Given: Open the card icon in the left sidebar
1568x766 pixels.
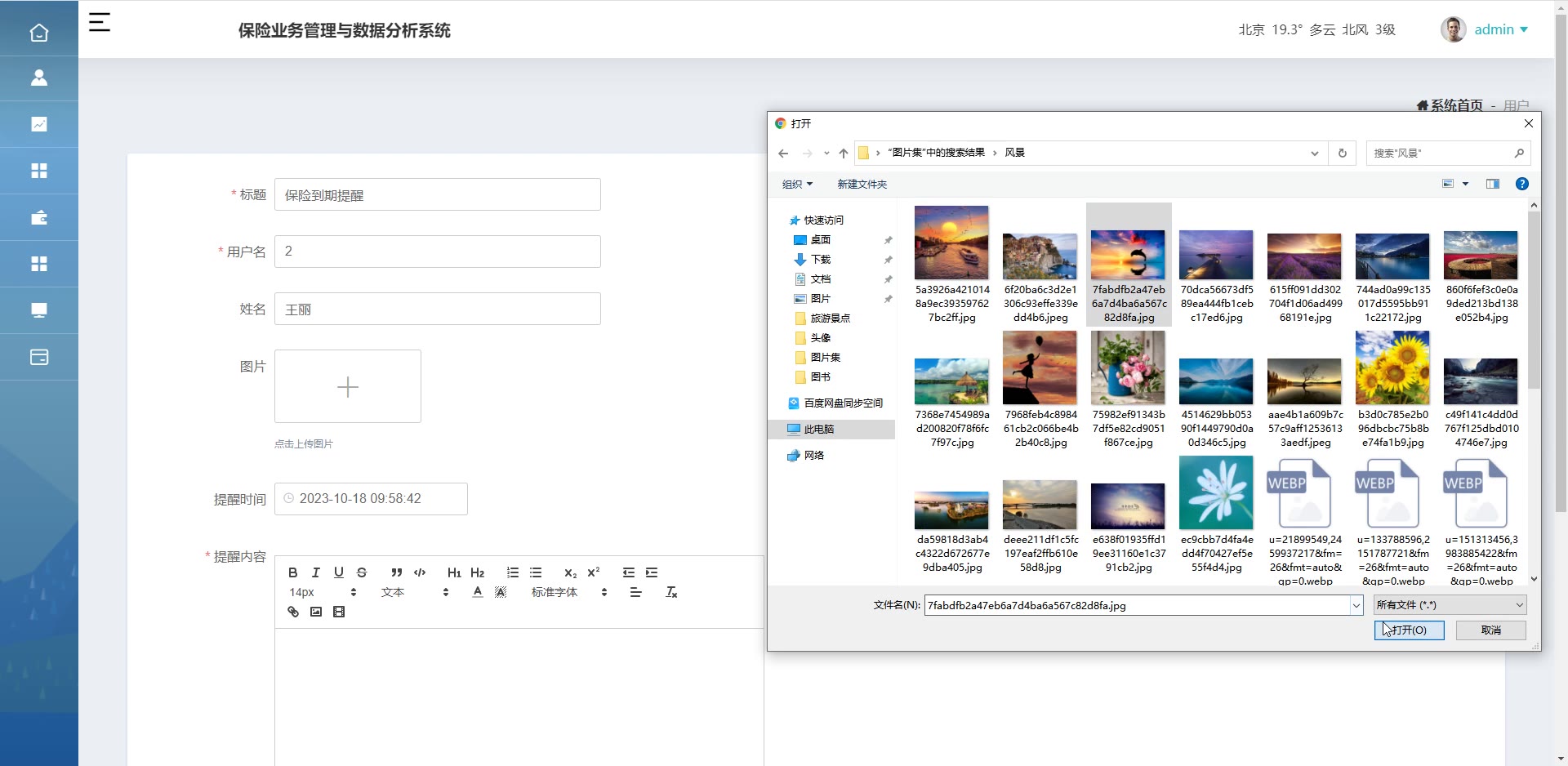Looking at the screenshot, I should pos(39,357).
